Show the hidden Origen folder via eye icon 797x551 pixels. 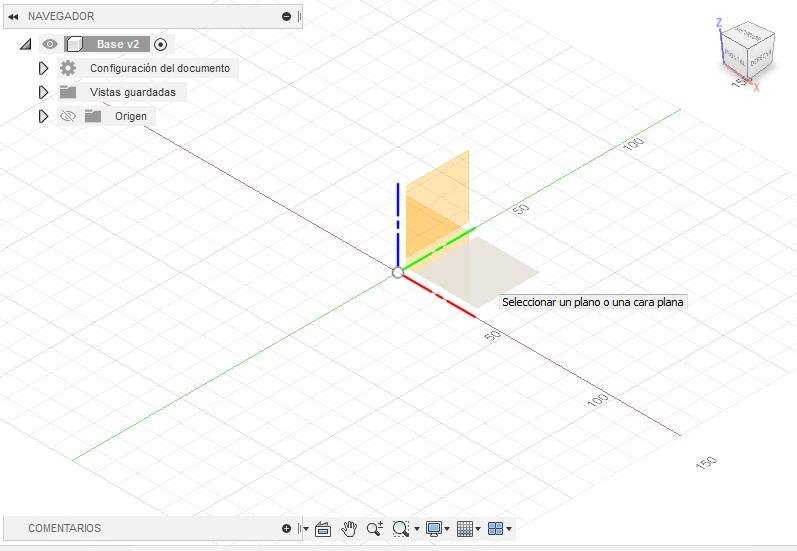(68, 116)
